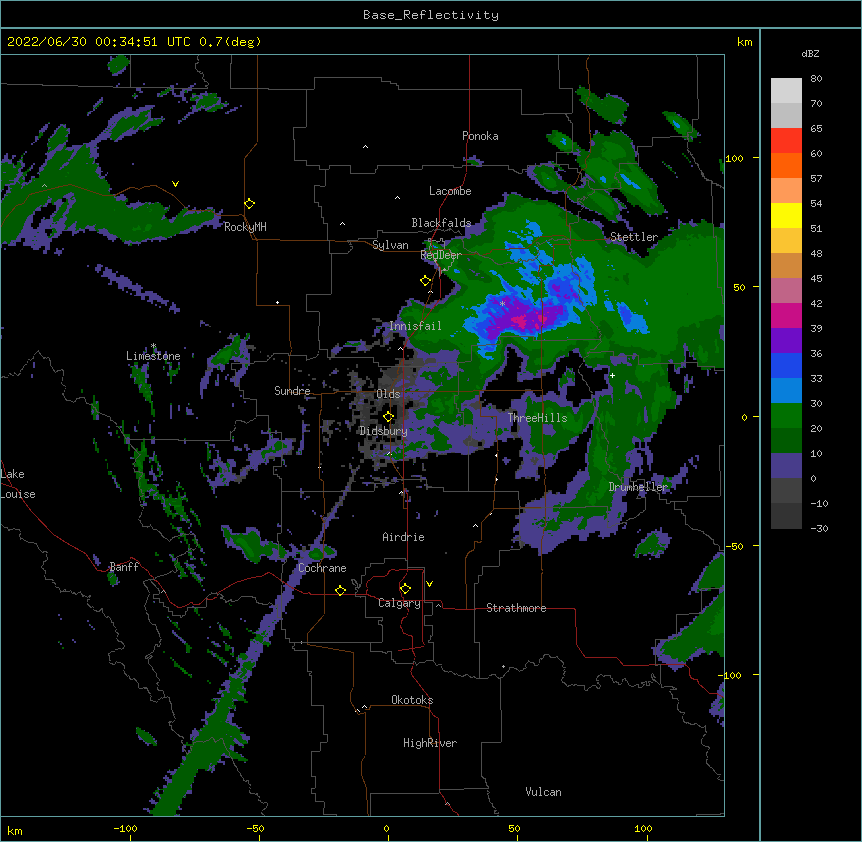Click the magenta 39 dBZ legend swatch

786,315
